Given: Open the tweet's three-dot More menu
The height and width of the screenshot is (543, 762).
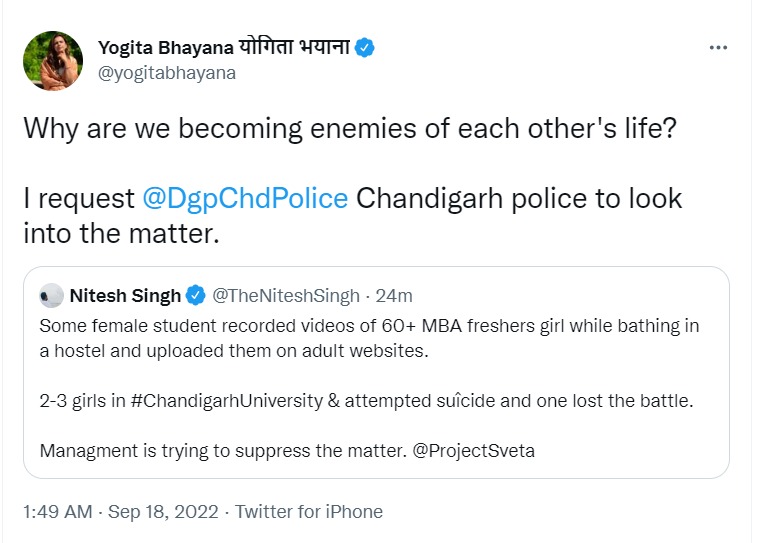Looking at the screenshot, I should pyautogui.click(x=718, y=47).
